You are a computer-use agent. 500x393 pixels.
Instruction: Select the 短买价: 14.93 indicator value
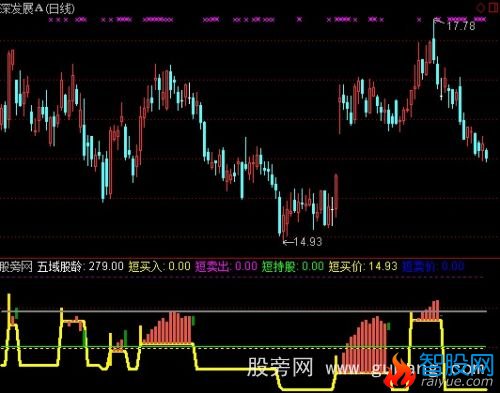tap(363, 266)
